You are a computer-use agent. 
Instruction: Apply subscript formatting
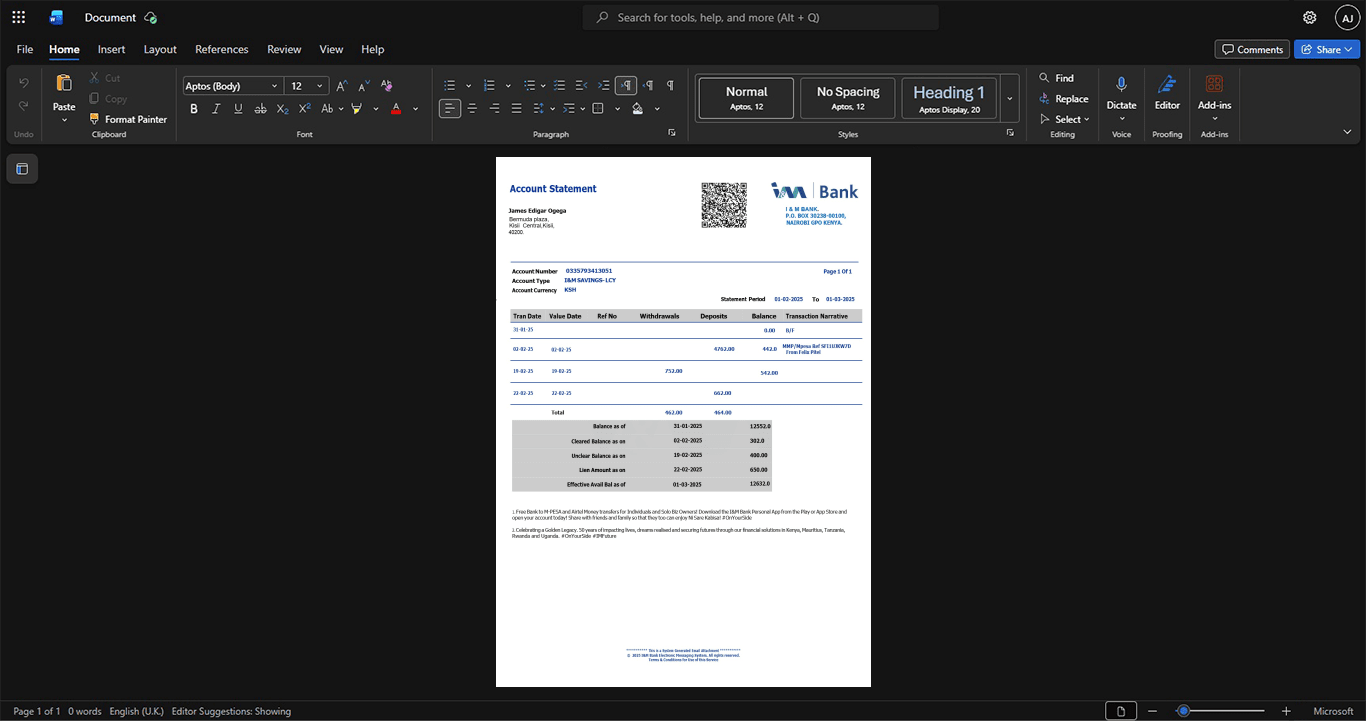(x=282, y=108)
